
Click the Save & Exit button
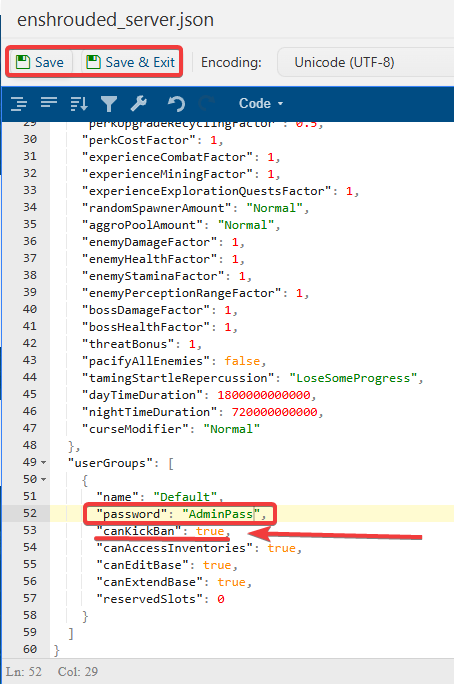tap(130, 62)
